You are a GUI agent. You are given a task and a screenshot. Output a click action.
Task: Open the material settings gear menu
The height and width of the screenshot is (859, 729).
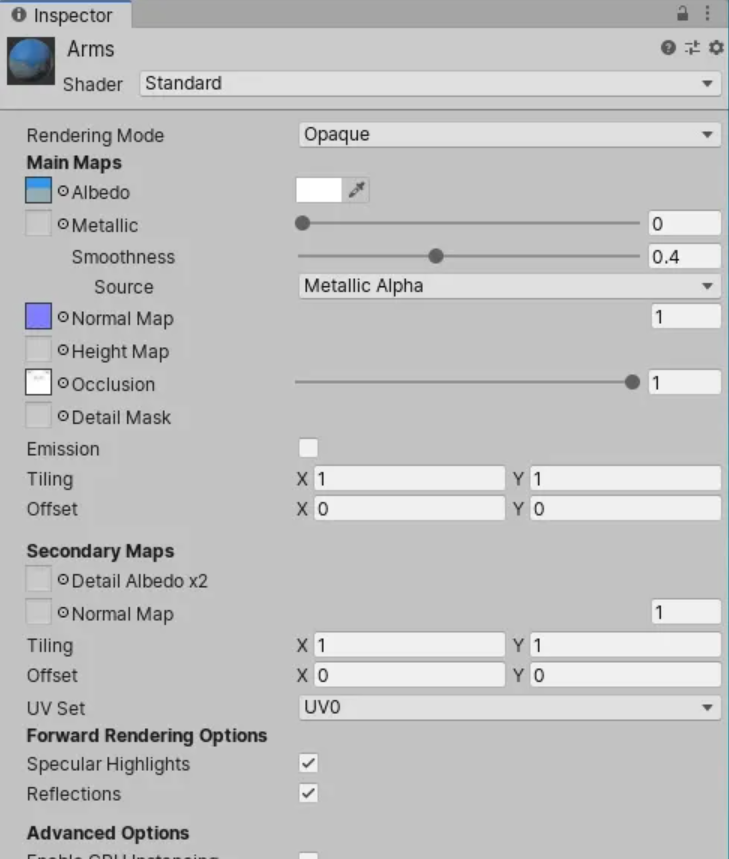tap(715, 48)
